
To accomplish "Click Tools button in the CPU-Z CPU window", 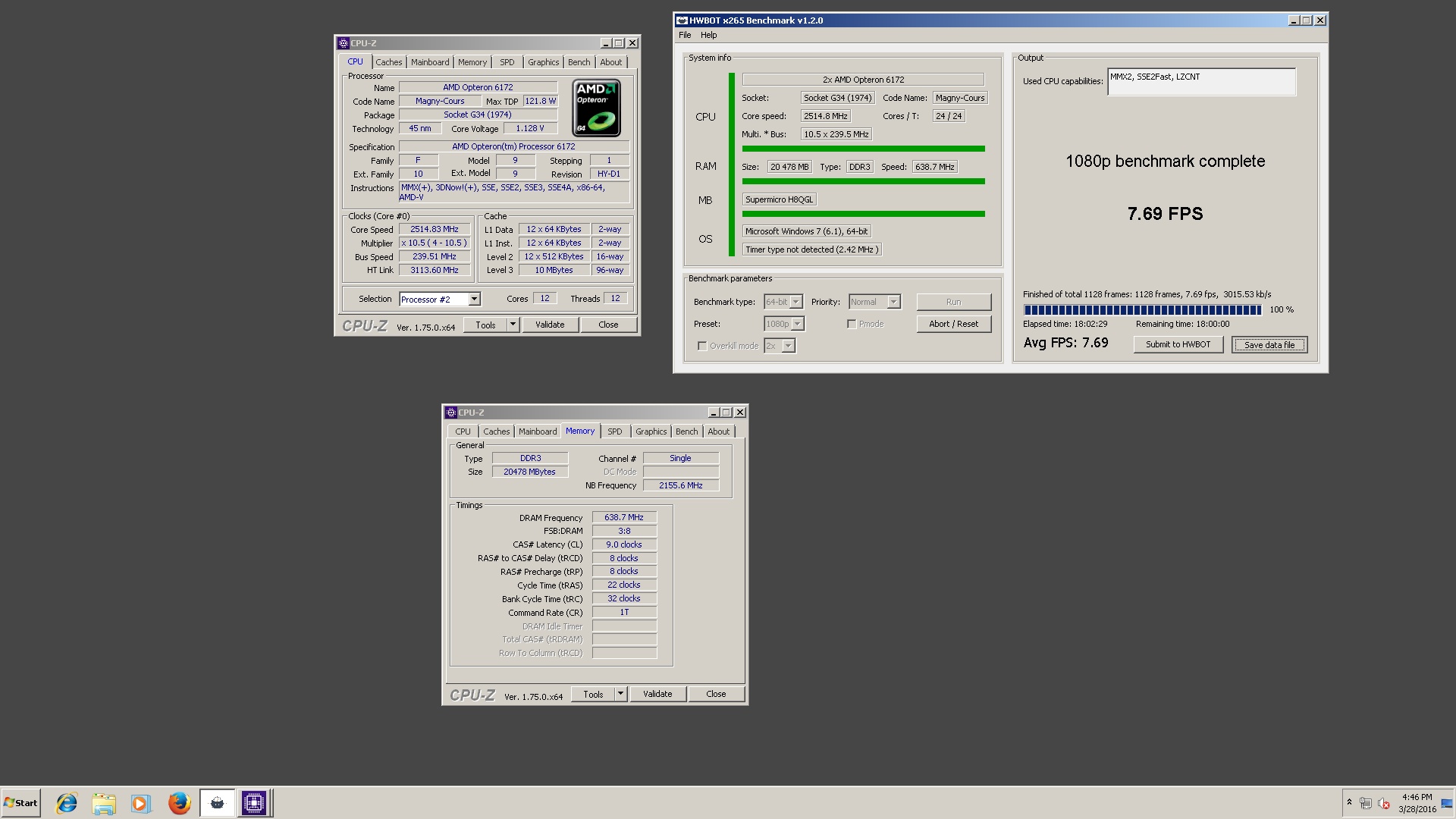I will 485,325.
